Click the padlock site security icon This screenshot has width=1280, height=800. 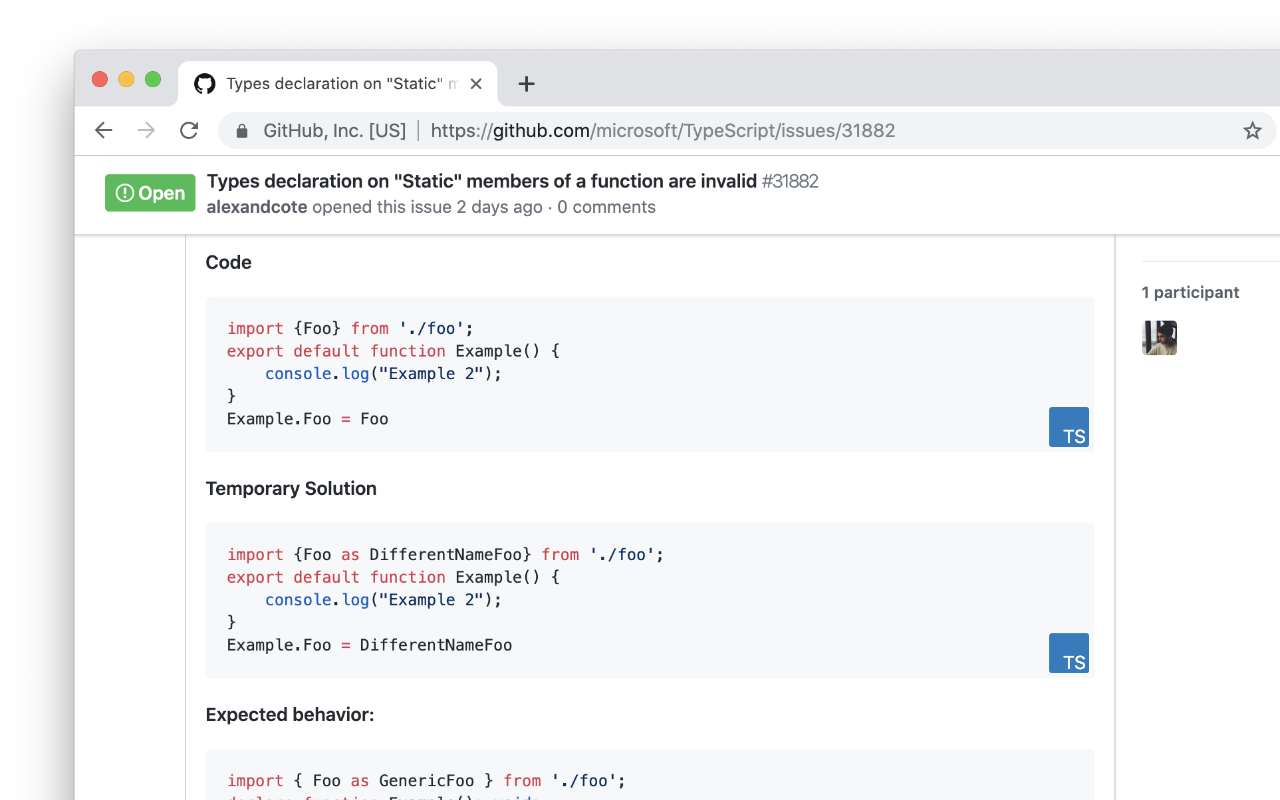tap(240, 131)
